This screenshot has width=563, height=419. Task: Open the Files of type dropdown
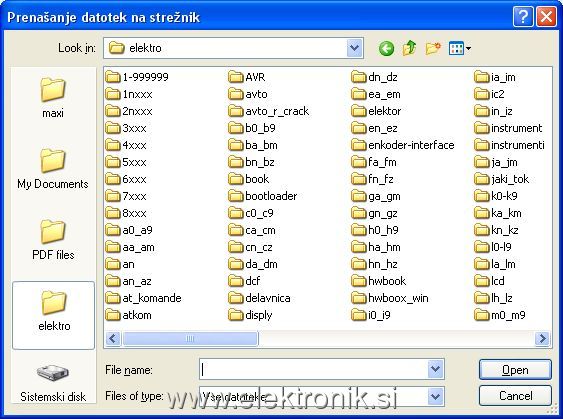pyautogui.click(x=436, y=396)
